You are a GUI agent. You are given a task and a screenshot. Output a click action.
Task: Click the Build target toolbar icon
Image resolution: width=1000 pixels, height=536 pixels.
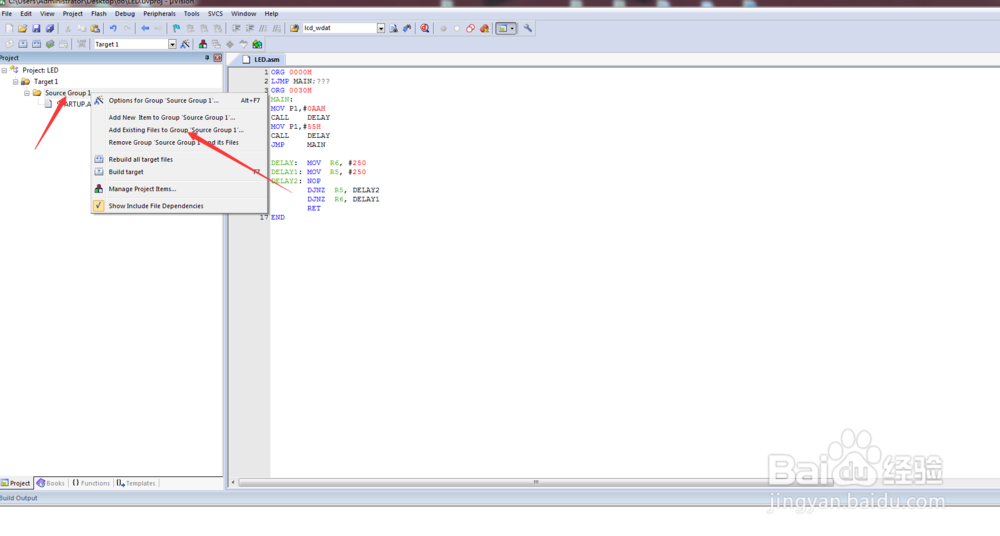tap(23, 44)
